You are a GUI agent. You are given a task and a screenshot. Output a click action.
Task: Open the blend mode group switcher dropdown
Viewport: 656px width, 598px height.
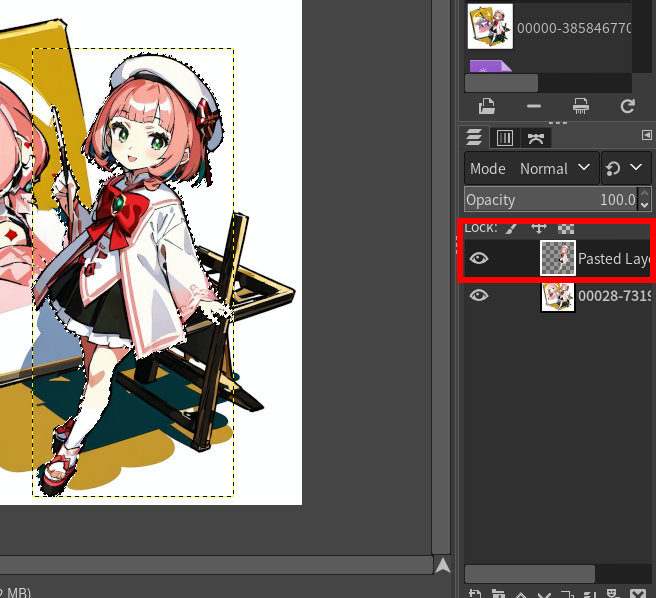(x=626, y=169)
